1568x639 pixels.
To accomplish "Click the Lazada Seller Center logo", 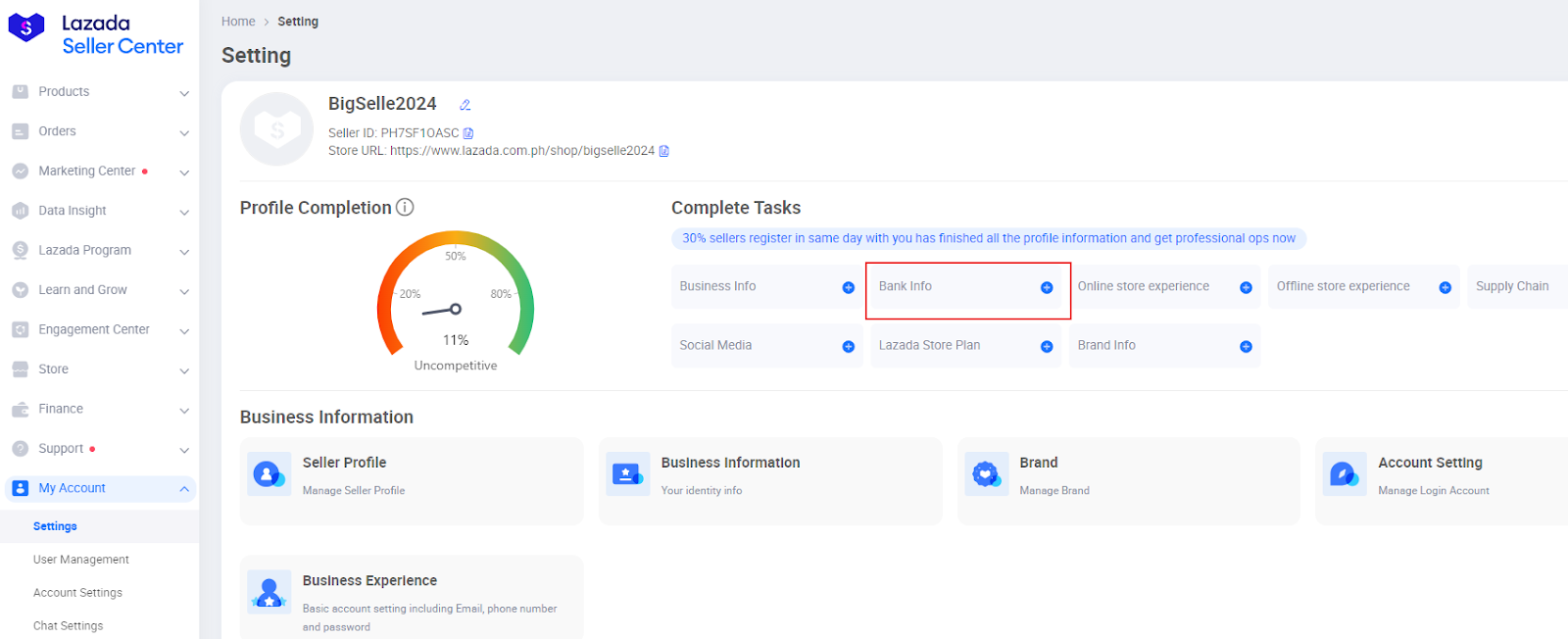I will point(96,34).
